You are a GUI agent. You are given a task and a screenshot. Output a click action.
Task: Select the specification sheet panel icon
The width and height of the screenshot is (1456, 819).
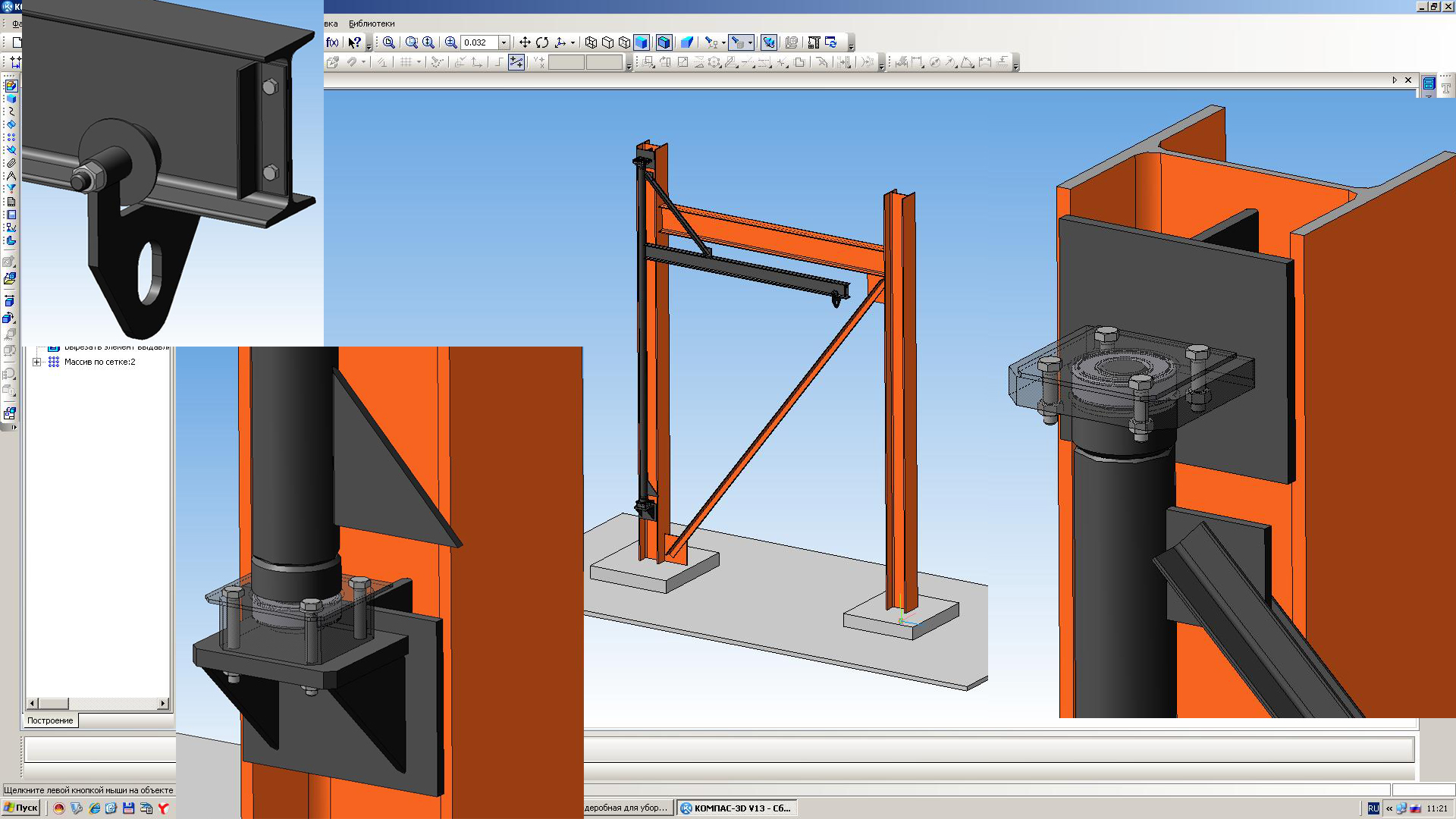(11, 202)
